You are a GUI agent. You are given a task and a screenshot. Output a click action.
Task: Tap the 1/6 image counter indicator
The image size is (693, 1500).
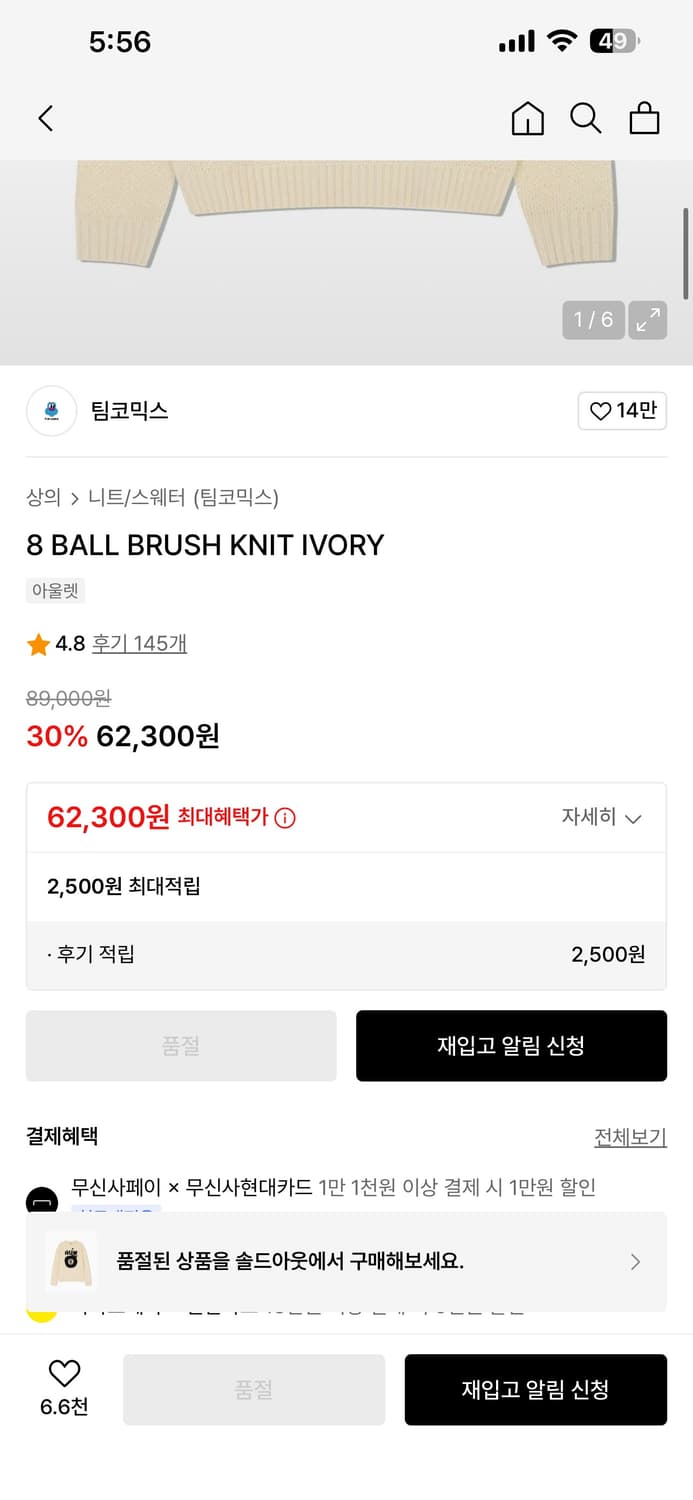pos(593,320)
